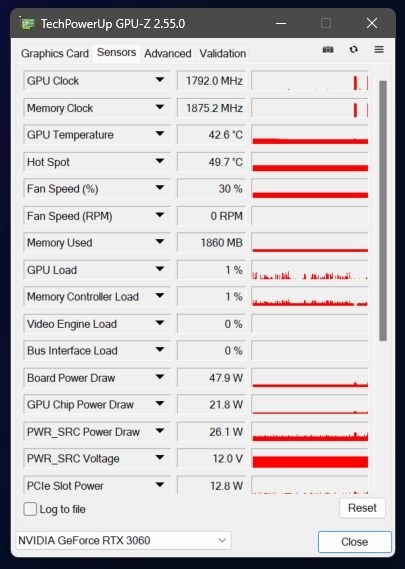Expand the Fan Speed (RPM) dropdown
This screenshot has width=405, height=569.
160,215
